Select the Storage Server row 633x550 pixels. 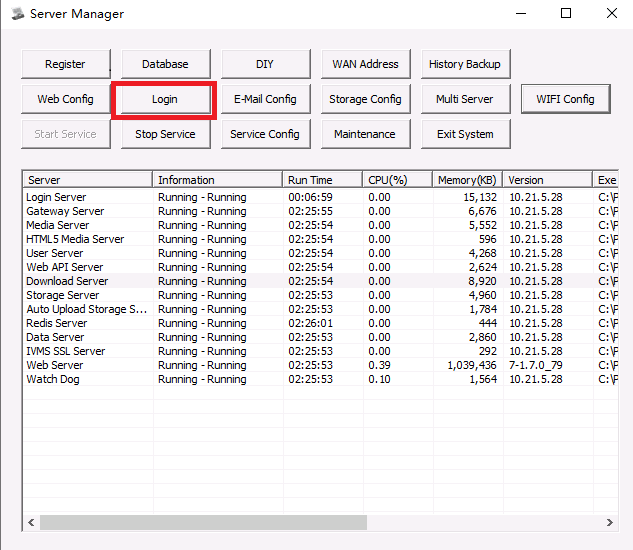click(x=321, y=295)
